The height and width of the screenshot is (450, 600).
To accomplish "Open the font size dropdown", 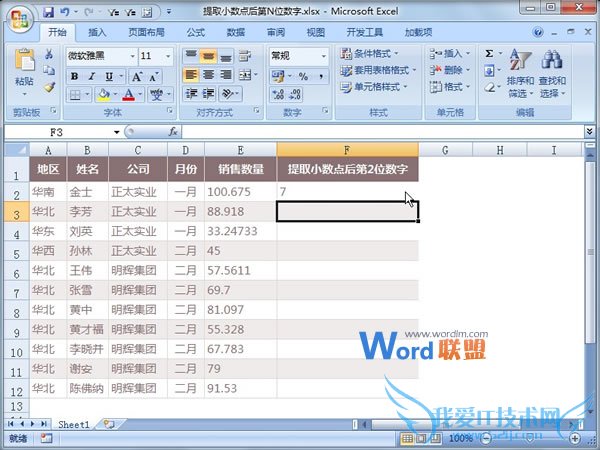I will click(168, 57).
